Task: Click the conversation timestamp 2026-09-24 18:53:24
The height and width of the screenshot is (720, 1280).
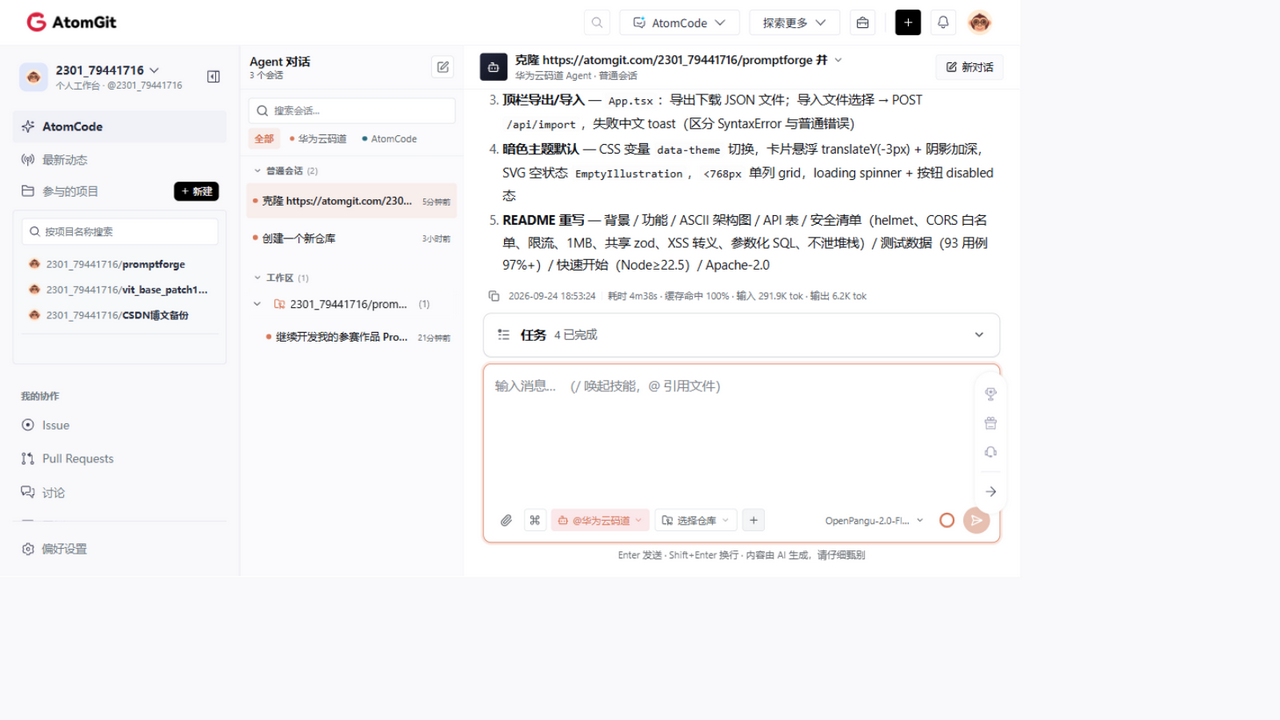Action: (x=552, y=296)
